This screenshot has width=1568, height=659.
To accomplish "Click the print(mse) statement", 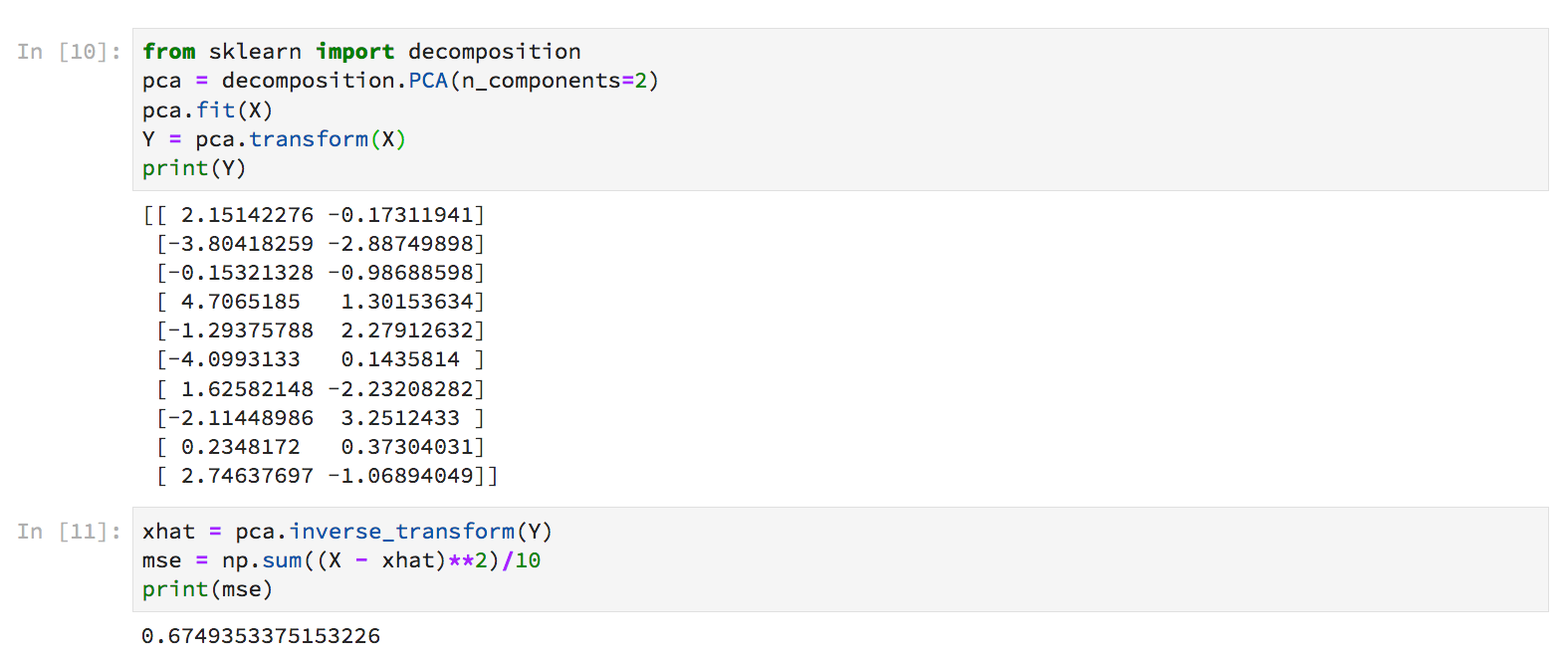I will click(x=207, y=589).
